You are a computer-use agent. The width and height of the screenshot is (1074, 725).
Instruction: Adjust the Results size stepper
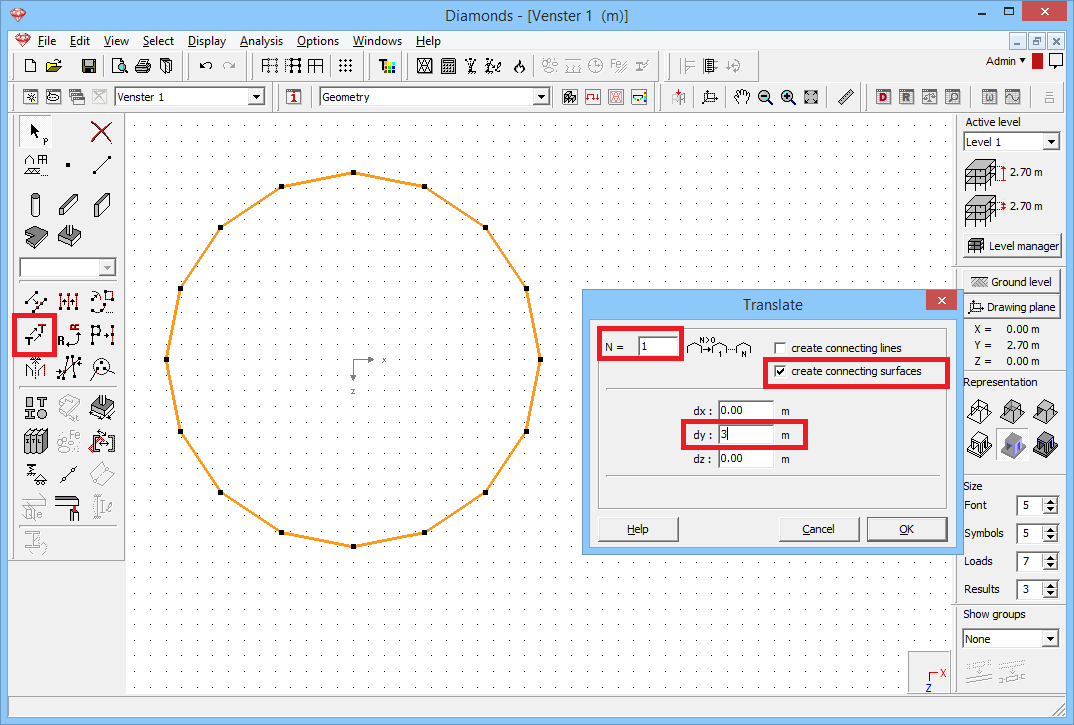(x=1051, y=589)
